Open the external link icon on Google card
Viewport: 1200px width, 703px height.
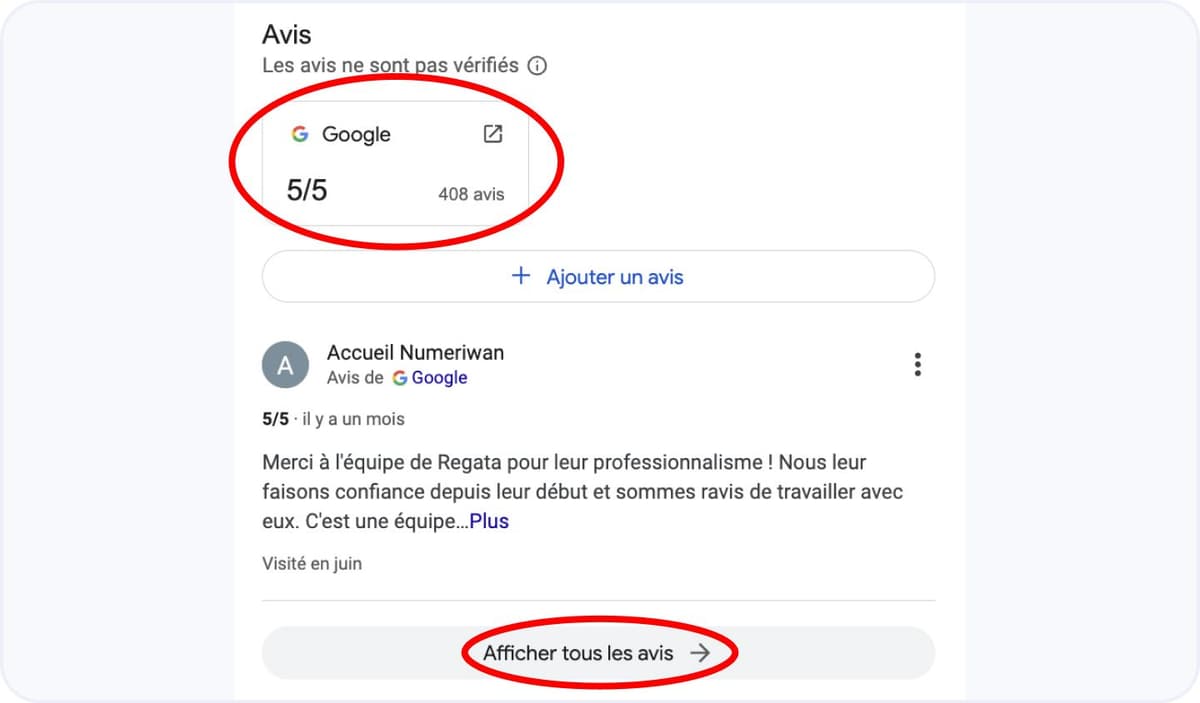coord(493,134)
